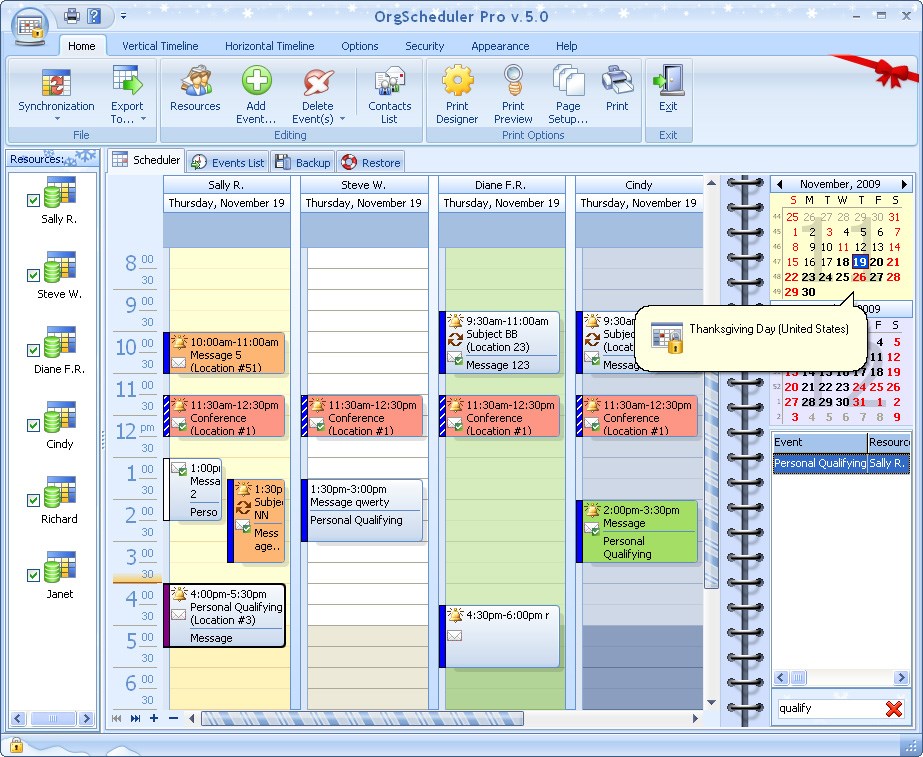Select the Scheduler tab
This screenshot has width=923, height=757.
pos(147,160)
